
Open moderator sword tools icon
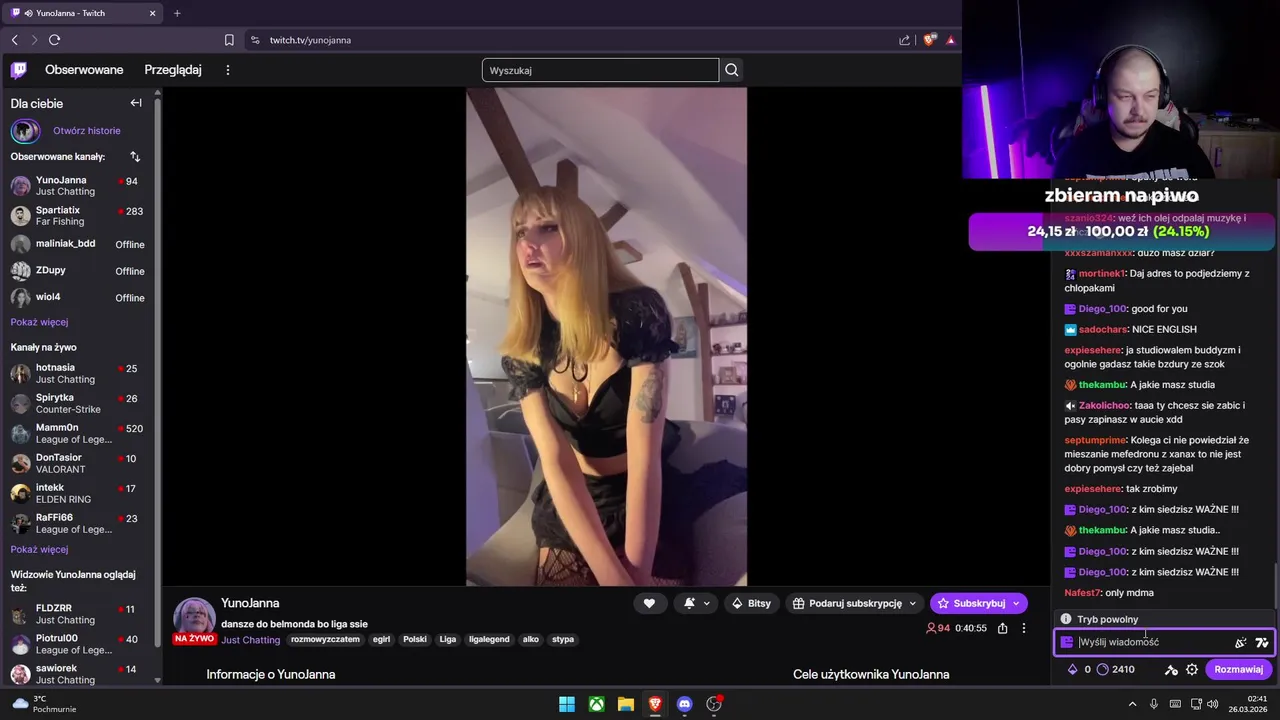coord(1171,669)
